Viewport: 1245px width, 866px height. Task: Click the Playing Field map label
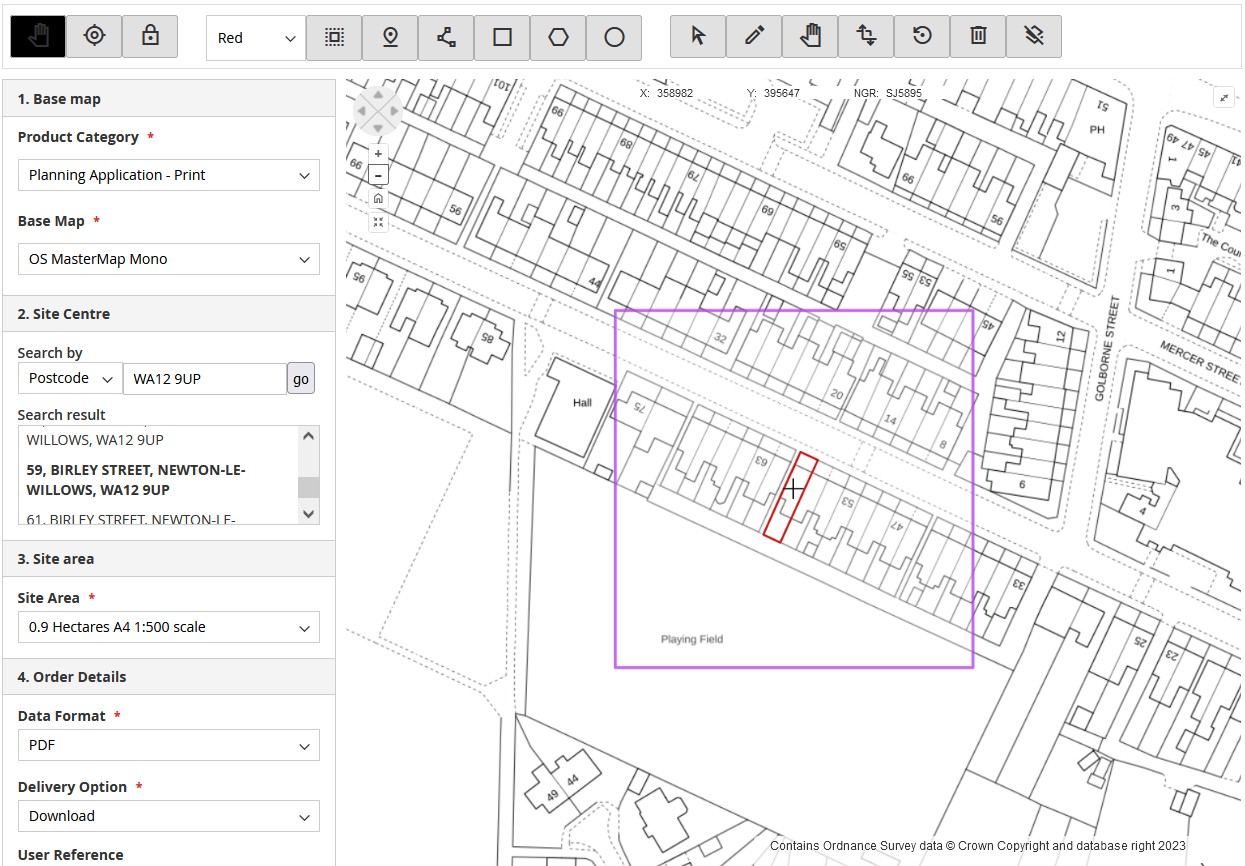click(692, 639)
